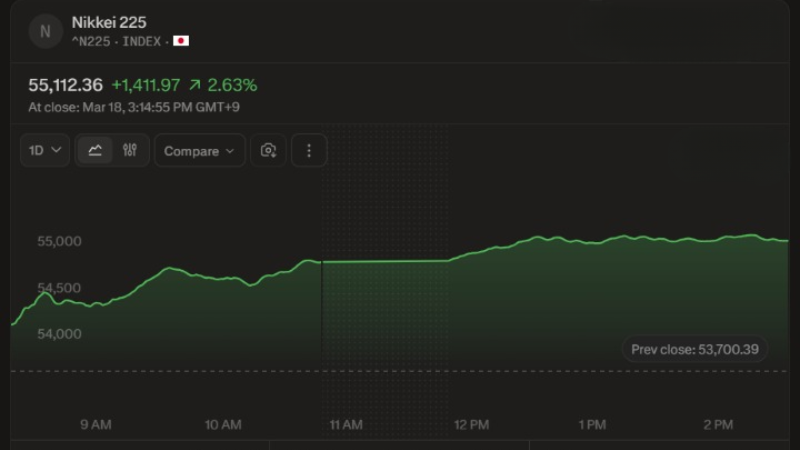Open the three-dot more options menu
The height and width of the screenshot is (450, 800).
pos(309,150)
